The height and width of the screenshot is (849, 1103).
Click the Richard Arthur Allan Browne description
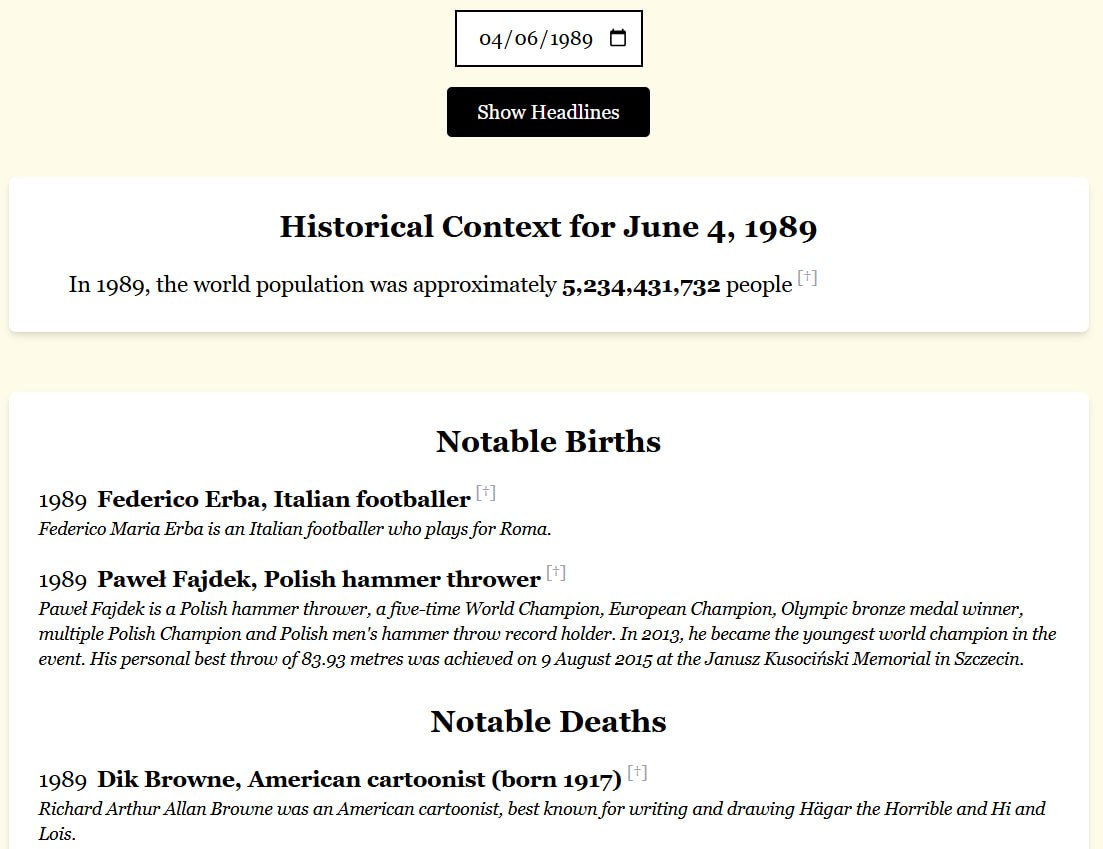click(542, 809)
